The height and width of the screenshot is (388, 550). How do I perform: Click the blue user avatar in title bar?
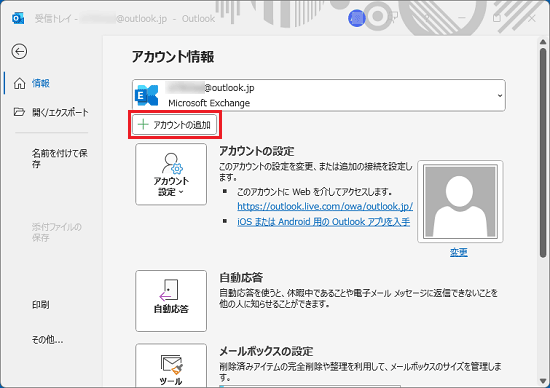pos(357,18)
